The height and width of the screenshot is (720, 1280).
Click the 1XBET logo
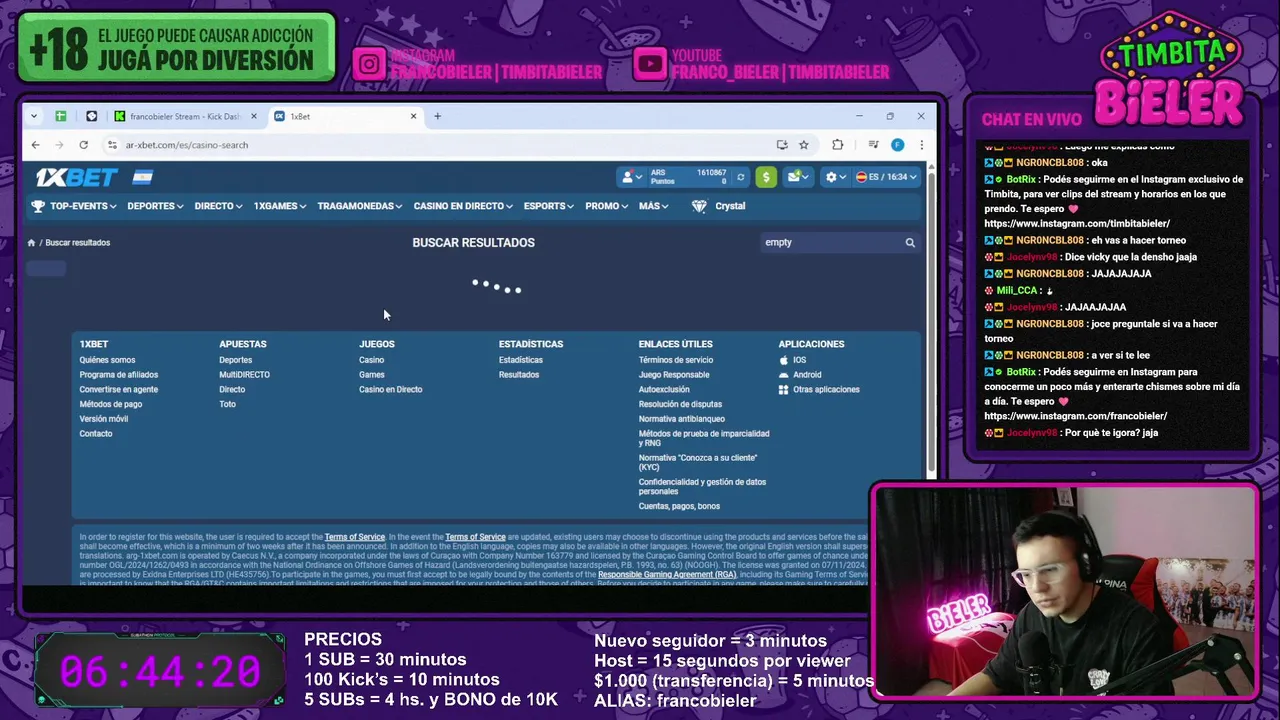[x=77, y=177]
